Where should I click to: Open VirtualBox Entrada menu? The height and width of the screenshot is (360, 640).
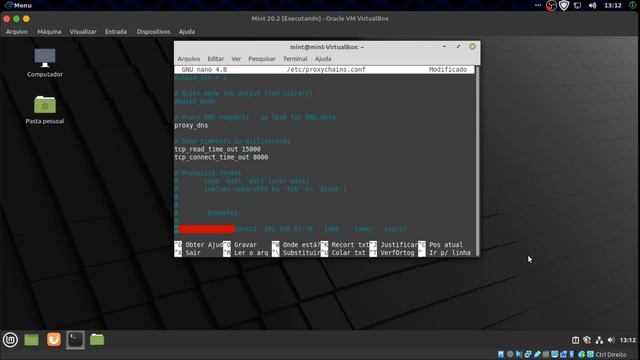tap(116, 31)
